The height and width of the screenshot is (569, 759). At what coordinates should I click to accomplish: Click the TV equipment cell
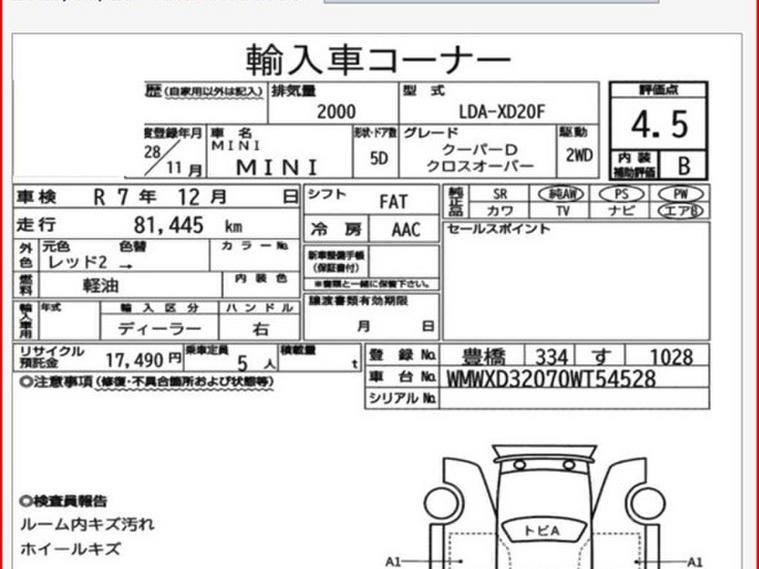click(x=562, y=211)
